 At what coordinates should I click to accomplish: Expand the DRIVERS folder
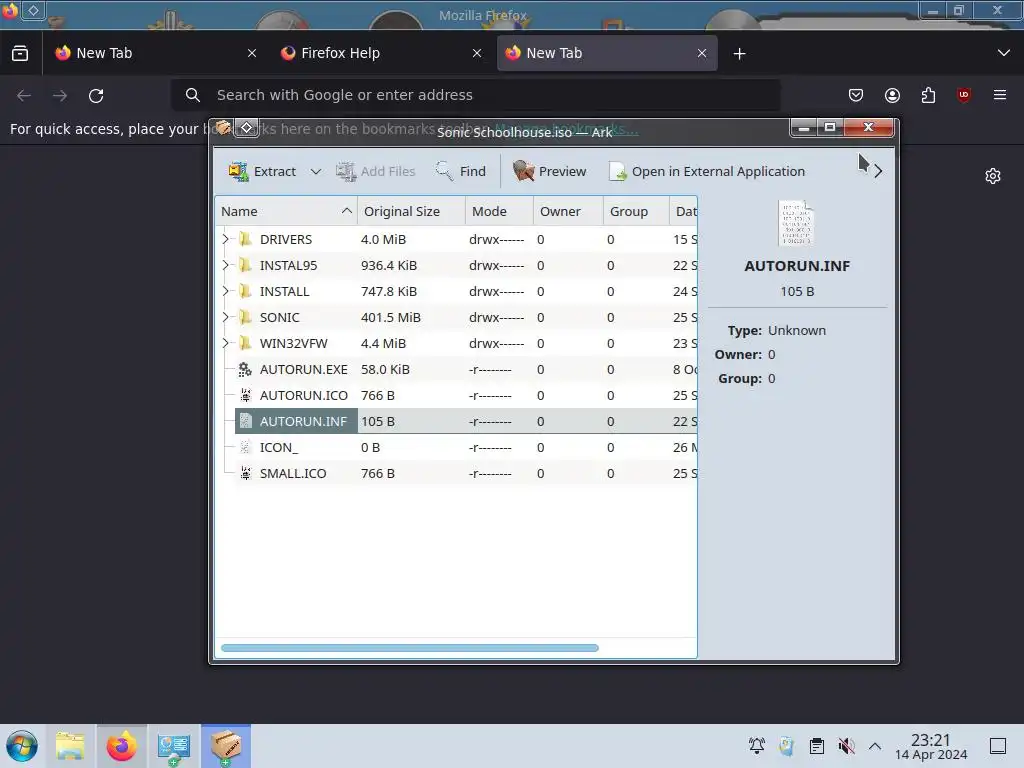click(x=225, y=239)
